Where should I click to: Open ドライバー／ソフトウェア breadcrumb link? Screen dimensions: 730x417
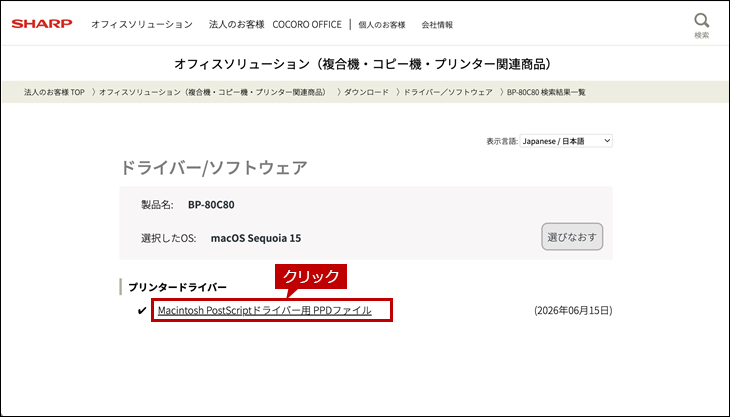[x=447, y=92]
